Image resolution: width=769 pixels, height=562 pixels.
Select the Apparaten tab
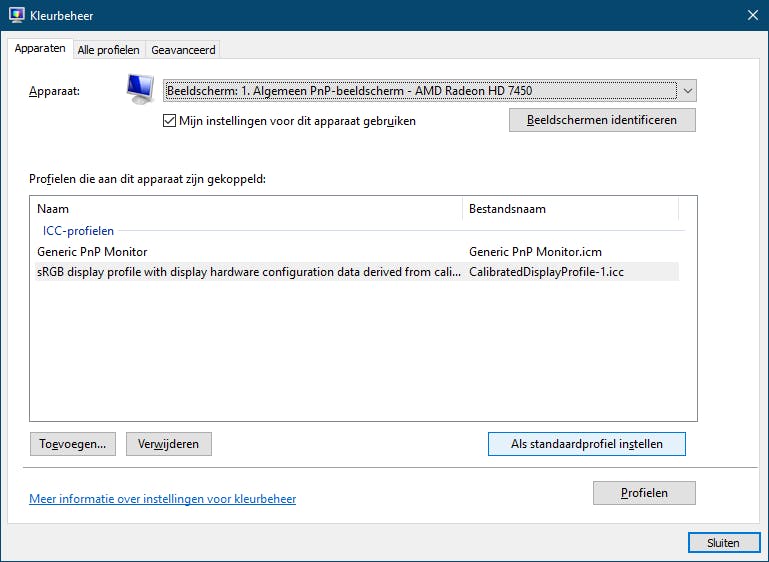click(x=41, y=49)
